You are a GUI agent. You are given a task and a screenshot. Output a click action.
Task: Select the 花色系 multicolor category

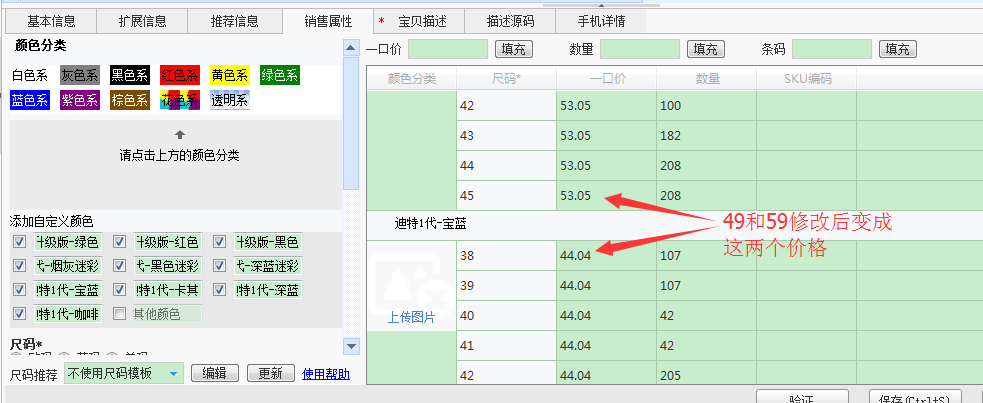(x=180, y=100)
